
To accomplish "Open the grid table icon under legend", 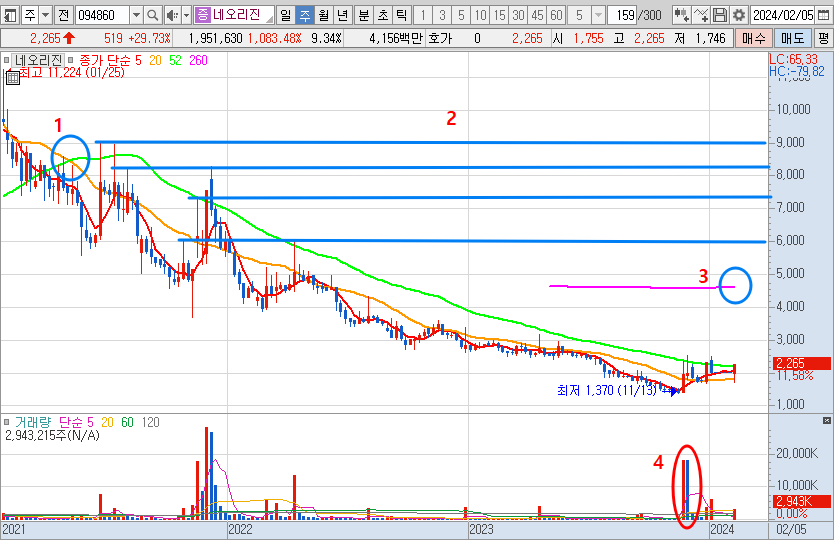I will (x=13, y=78).
